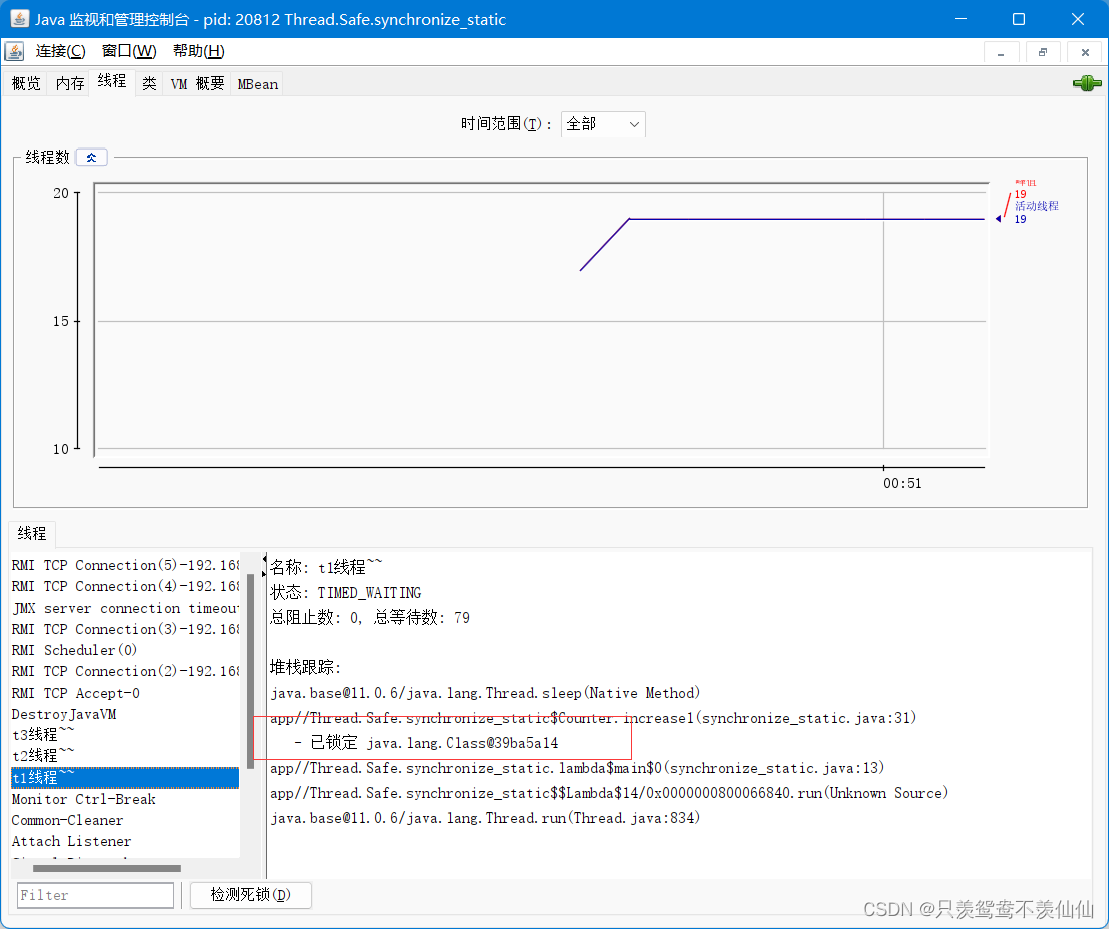Viewport: 1109px width, 929px height.
Task: Click the Java icon in title bar
Action: pyautogui.click(x=18, y=19)
